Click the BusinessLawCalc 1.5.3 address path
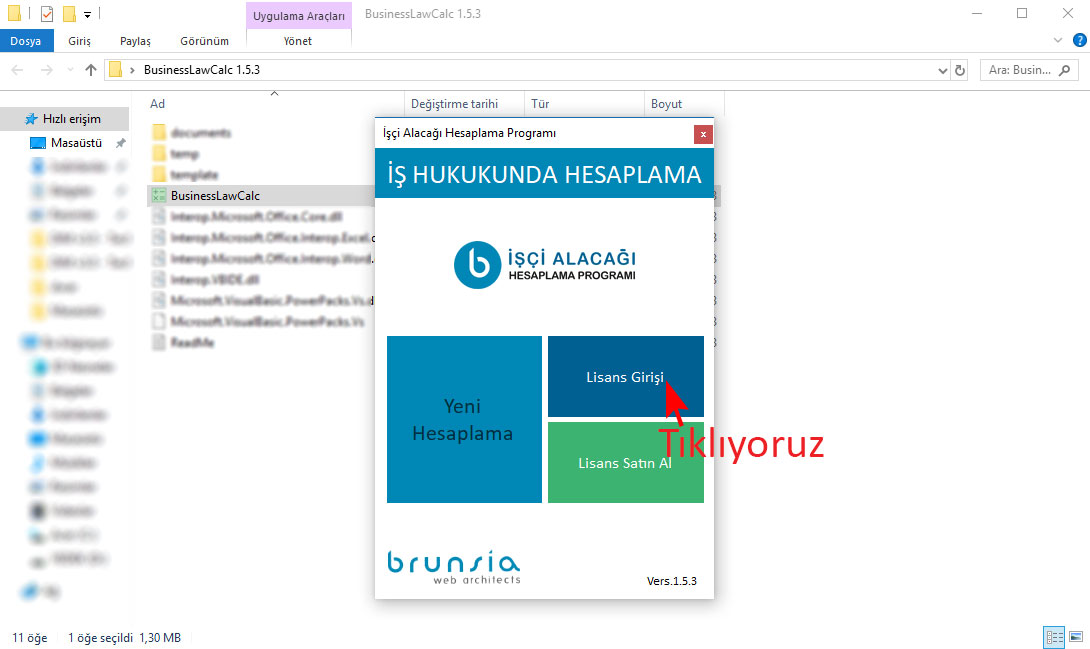Image resolution: width=1090 pixels, height=649 pixels. (202, 69)
